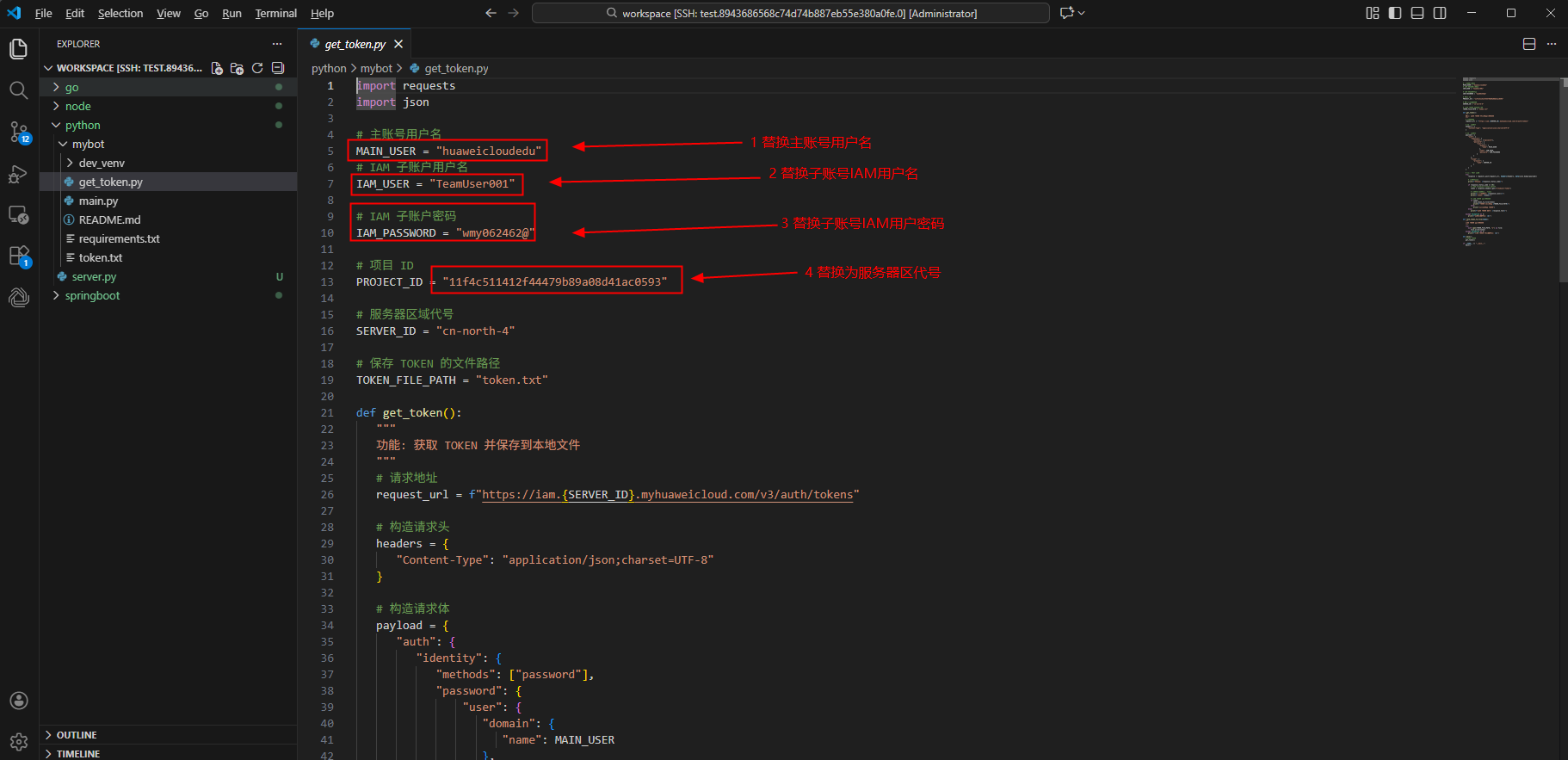Click New Folder icon in Explorer header

(237, 68)
